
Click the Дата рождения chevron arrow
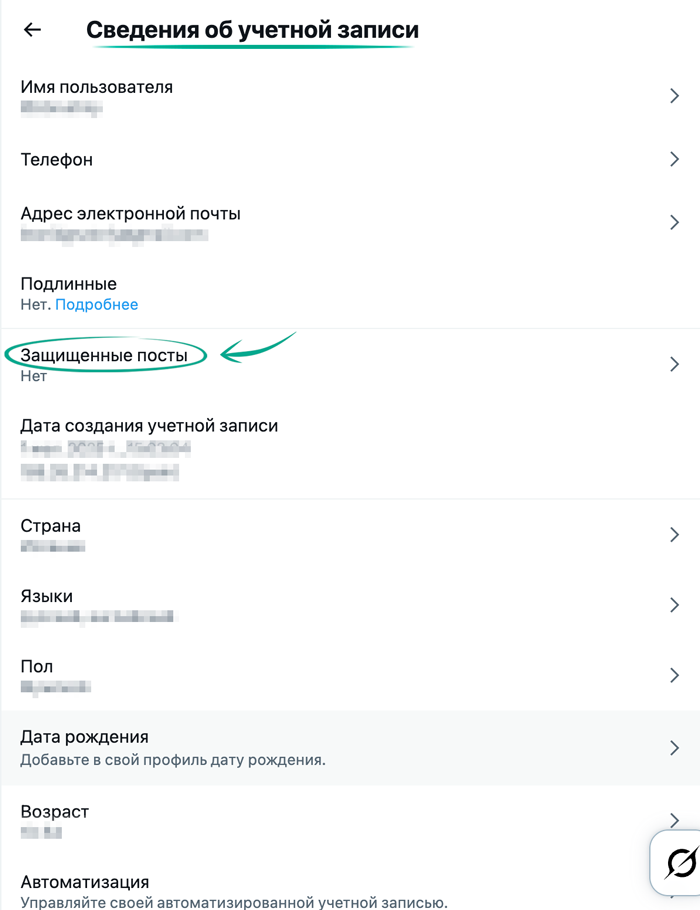(x=675, y=747)
